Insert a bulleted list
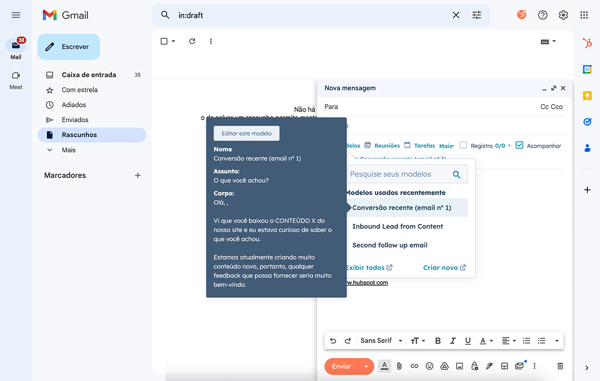 [x=541, y=340]
